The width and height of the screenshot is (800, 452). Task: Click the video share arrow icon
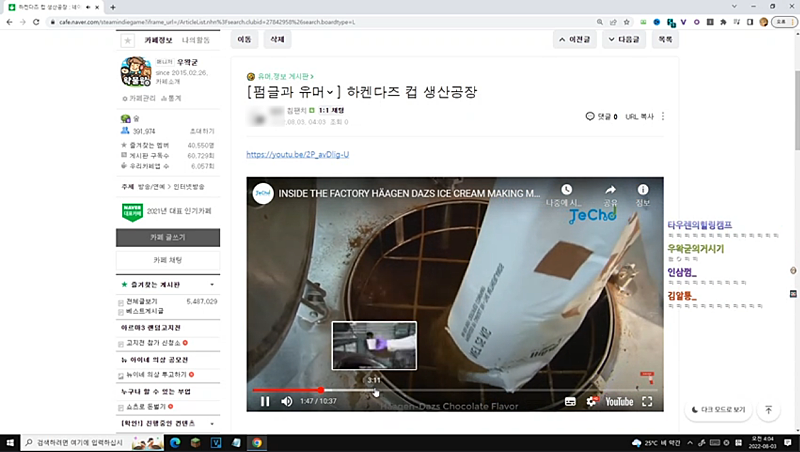pos(610,190)
